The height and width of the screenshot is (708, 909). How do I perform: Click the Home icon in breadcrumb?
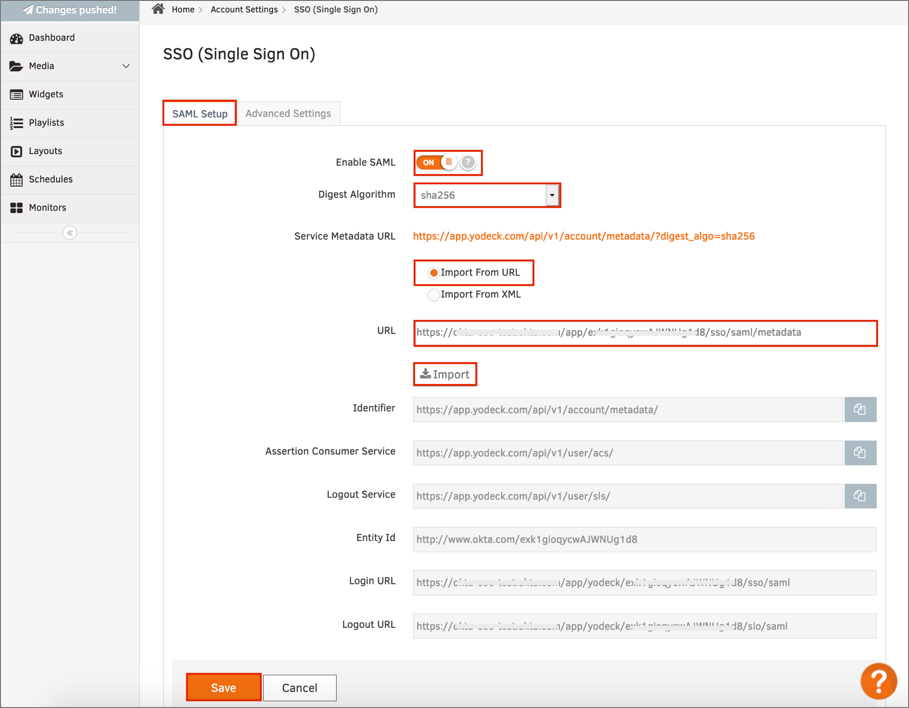click(158, 9)
